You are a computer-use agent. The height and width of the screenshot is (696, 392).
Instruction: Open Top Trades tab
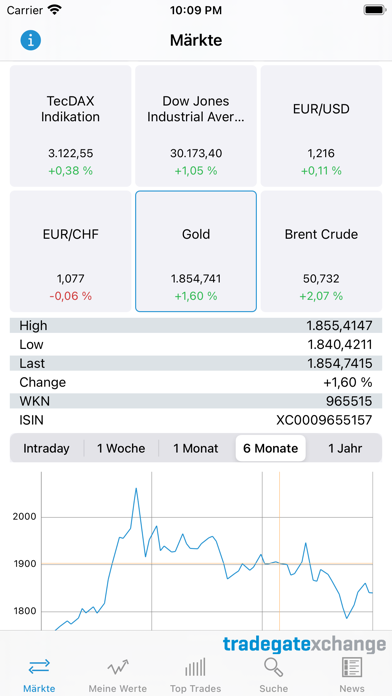[195, 674]
